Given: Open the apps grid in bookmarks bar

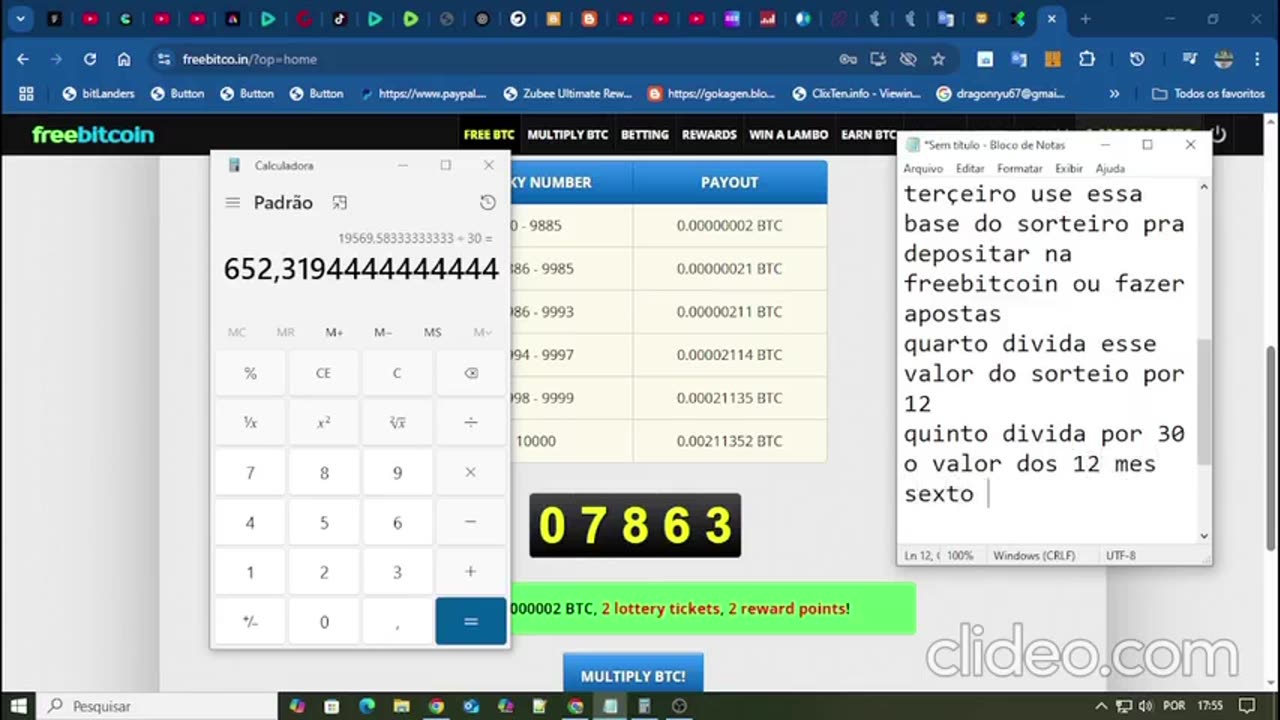Looking at the screenshot, I should [26, 93].
